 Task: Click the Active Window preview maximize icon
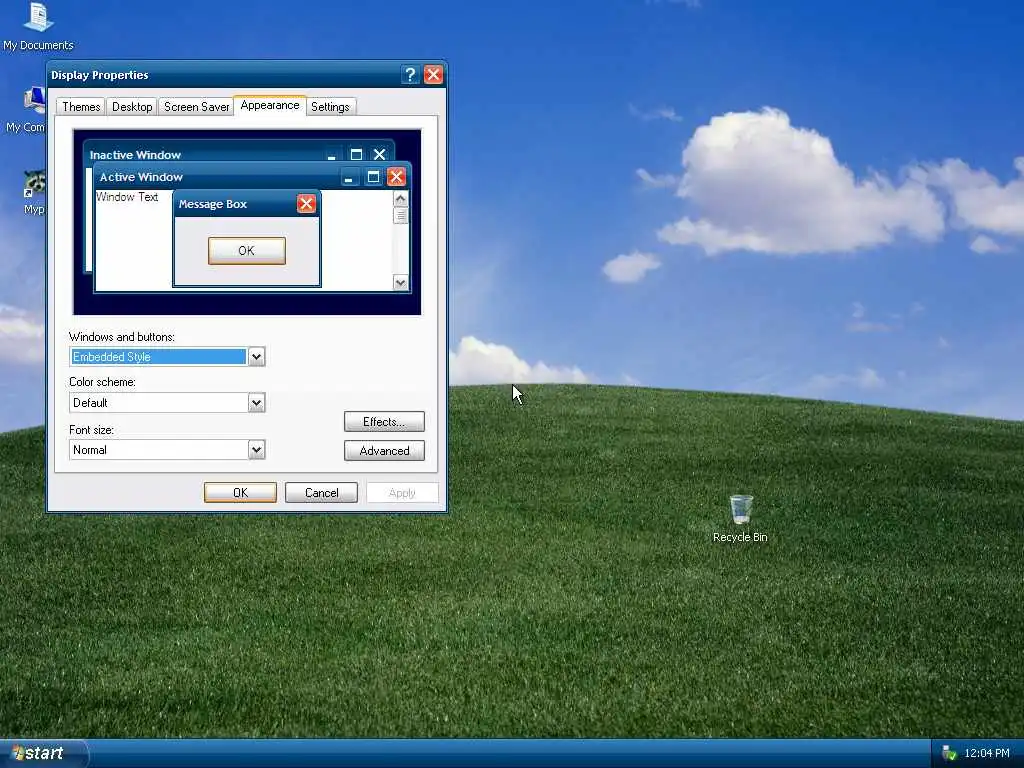[373, 176]
